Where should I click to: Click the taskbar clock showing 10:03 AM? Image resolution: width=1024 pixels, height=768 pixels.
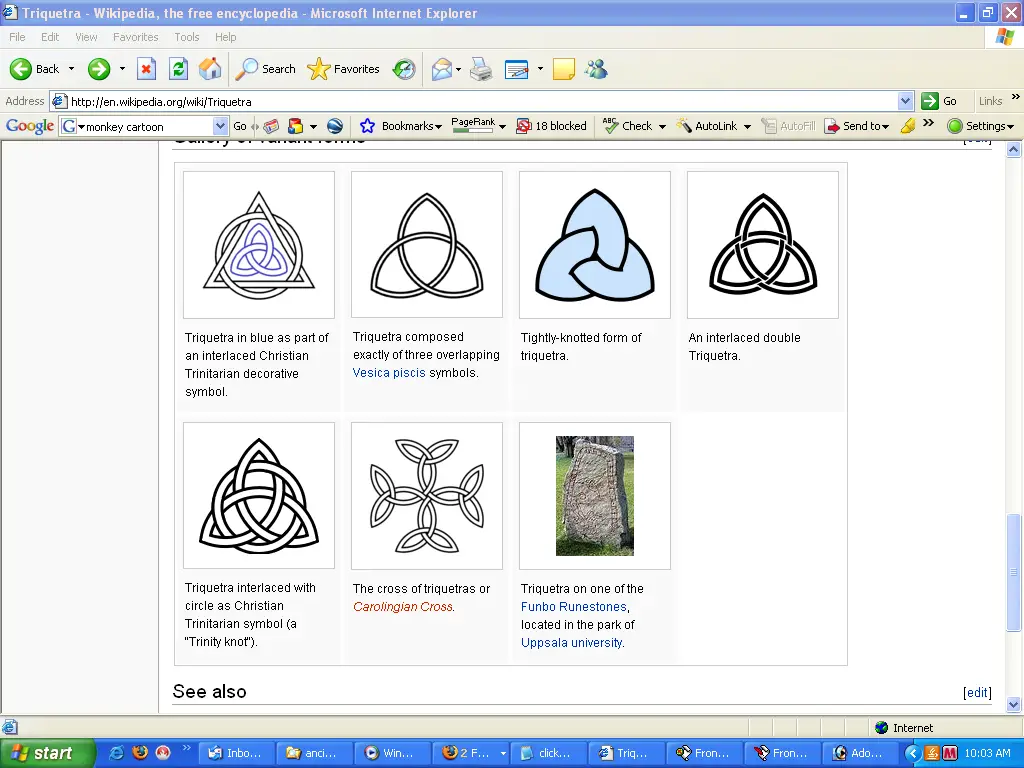(987, 753)
